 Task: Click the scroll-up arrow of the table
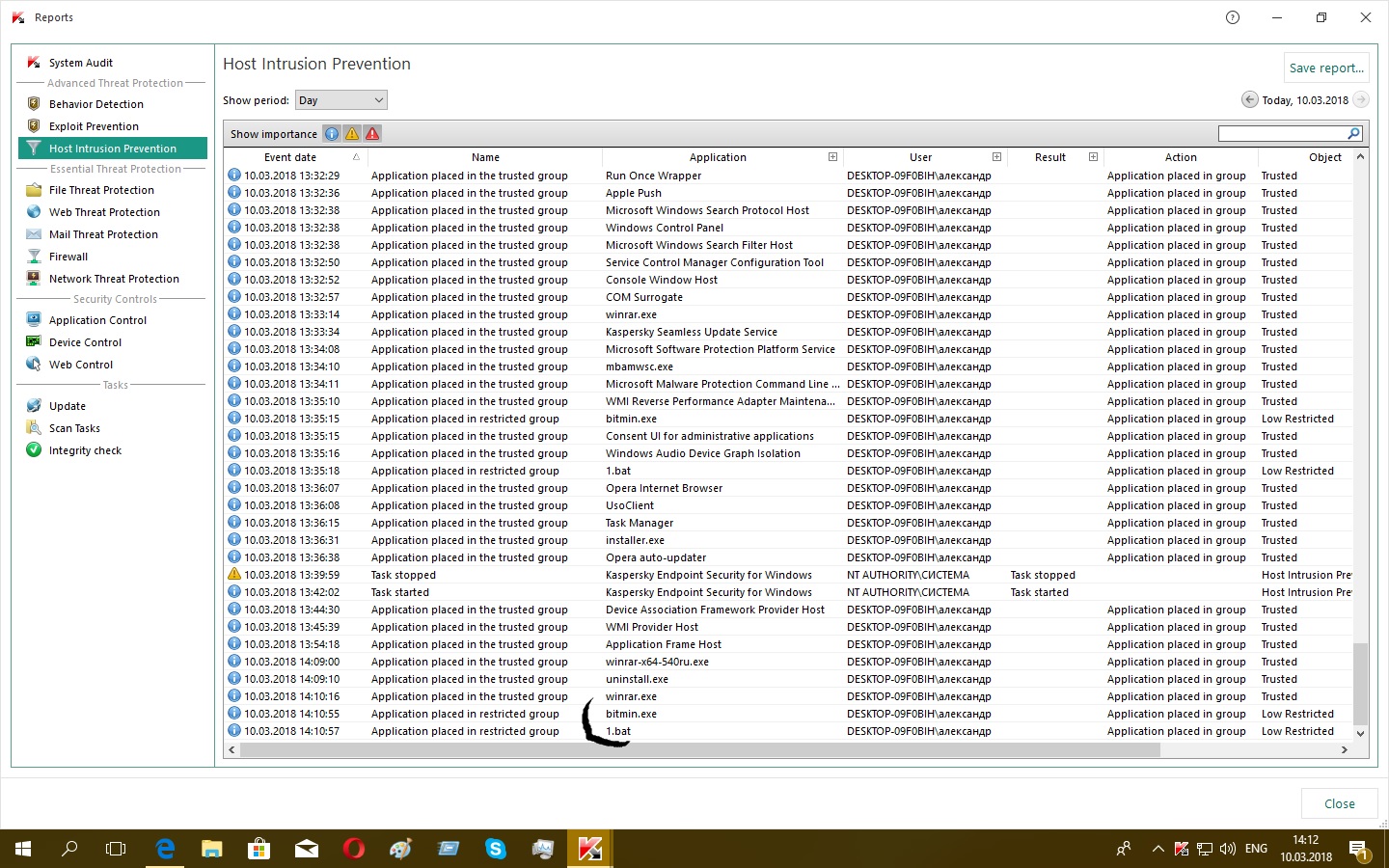[1360, 156]
